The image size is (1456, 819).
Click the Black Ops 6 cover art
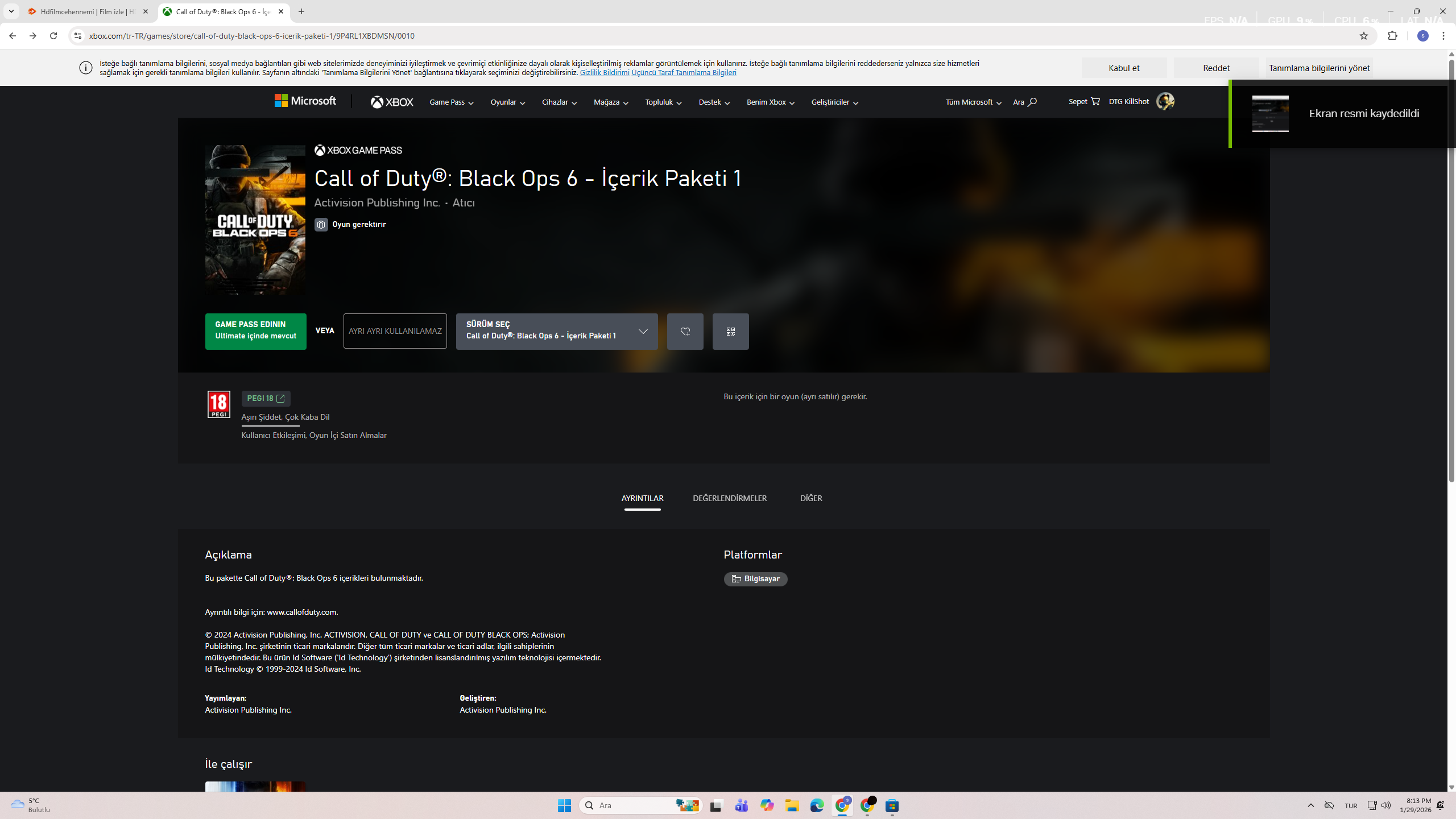pos(255,220)
